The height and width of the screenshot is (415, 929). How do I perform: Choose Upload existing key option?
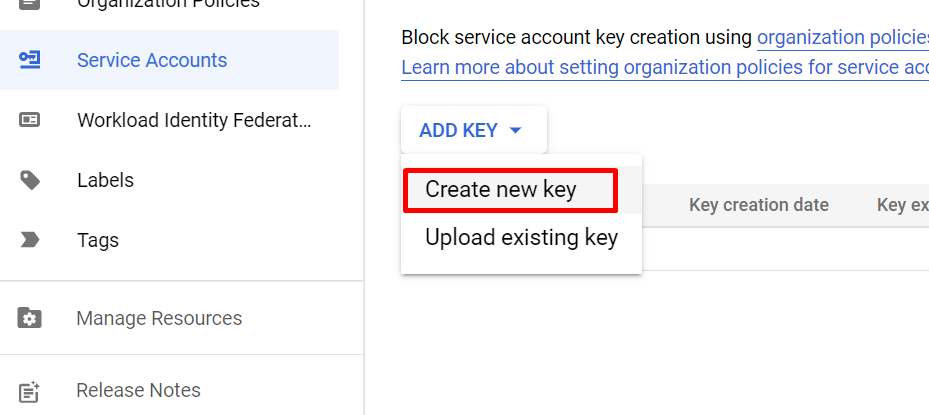[x=521, y=238]
